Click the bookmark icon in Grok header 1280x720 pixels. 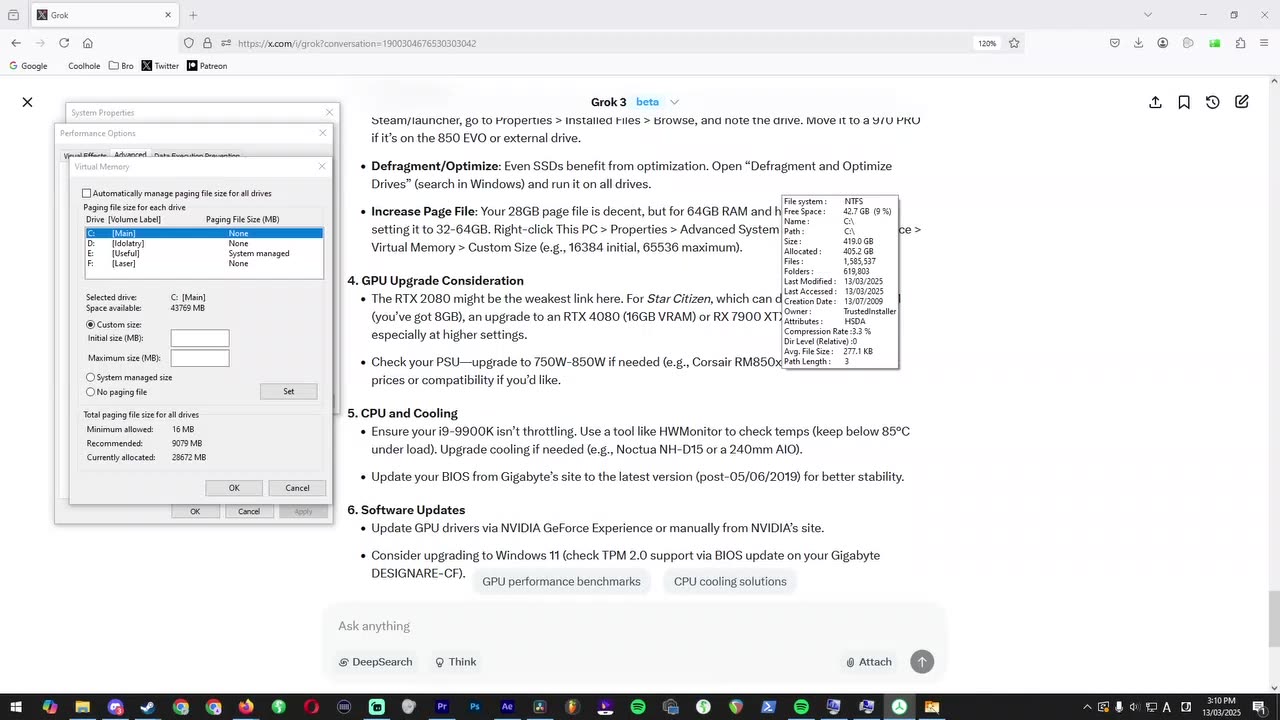(x=1184, y=102)
